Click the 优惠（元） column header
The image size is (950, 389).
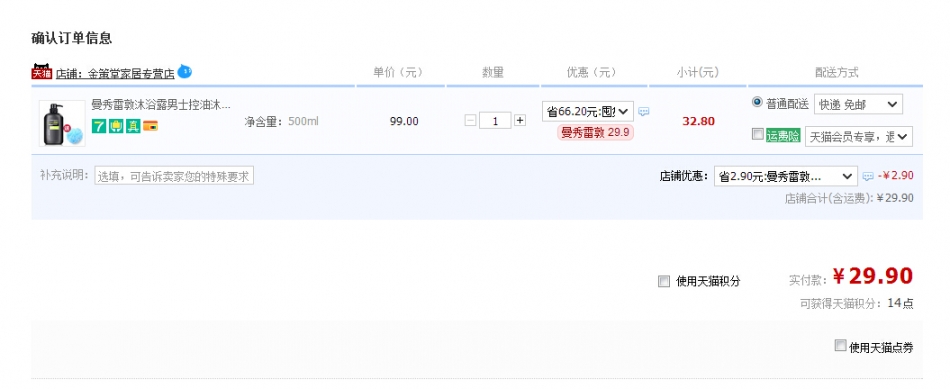[591, 73]
